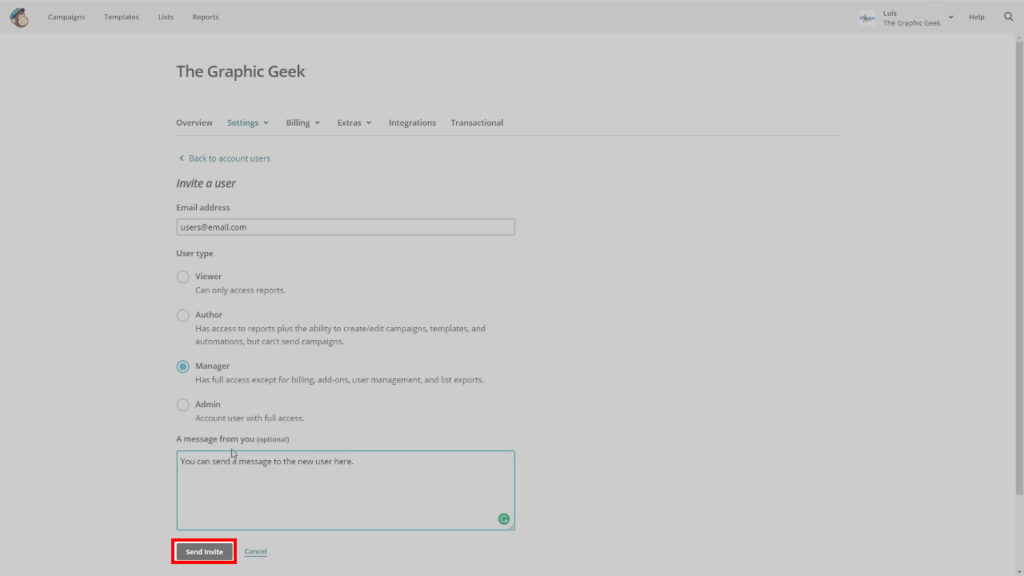Click the User type label
The image size is (1024, 576).
click(x=195, y=253)
